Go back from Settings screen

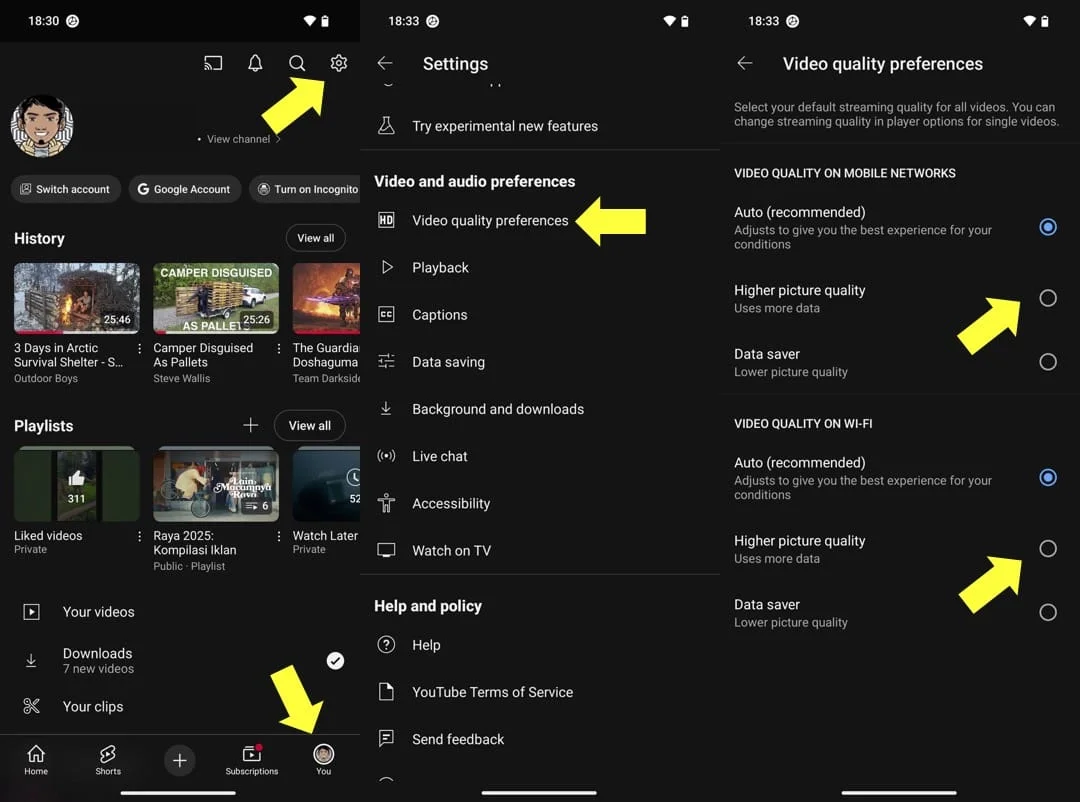[x=385, y=63]
